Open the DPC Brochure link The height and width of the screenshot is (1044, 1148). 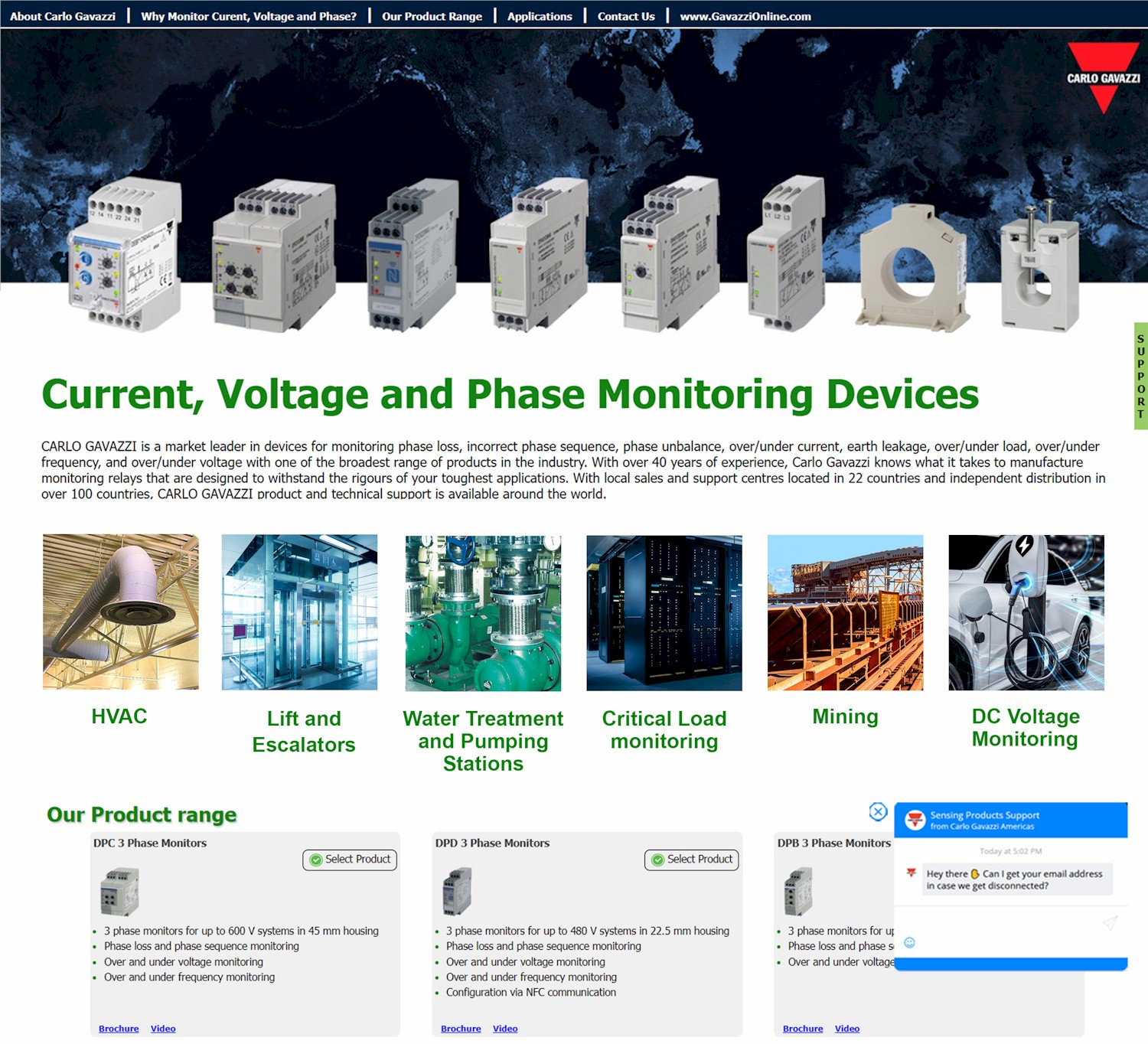click(119, 1029)
